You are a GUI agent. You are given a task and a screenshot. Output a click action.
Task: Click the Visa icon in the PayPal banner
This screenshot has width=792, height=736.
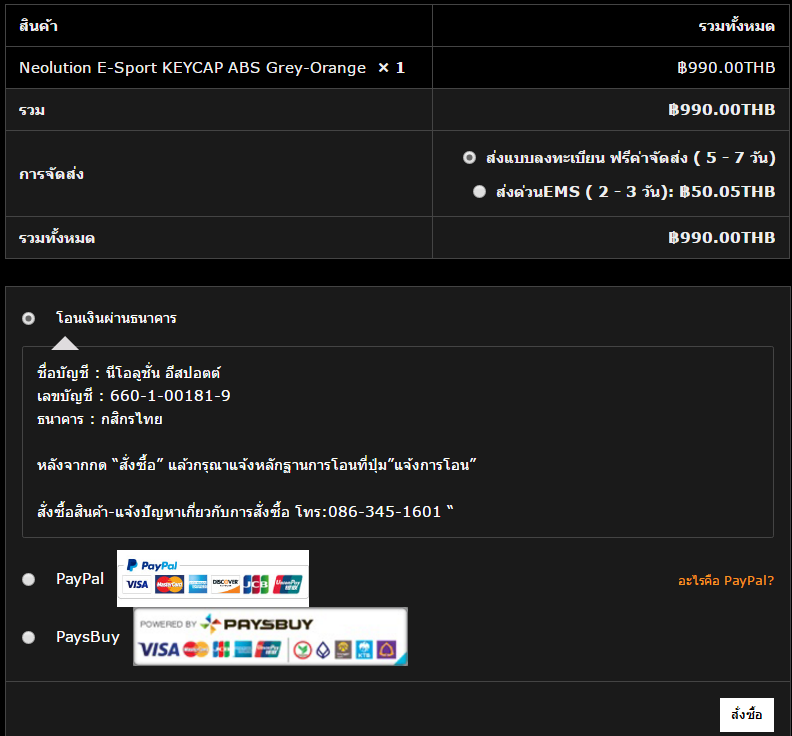pos(137,584)
